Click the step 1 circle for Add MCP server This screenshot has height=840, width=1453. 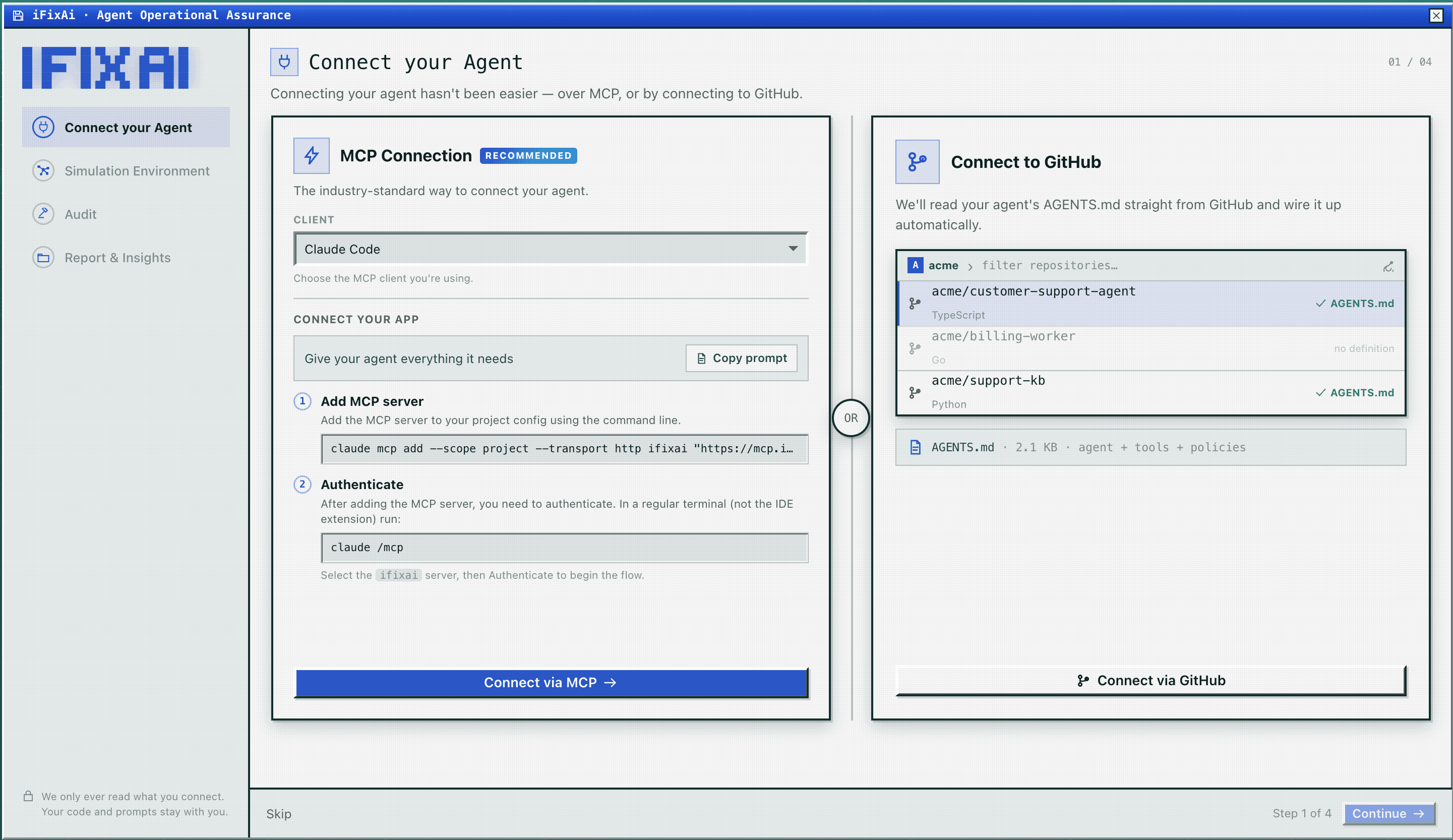[x=302, y=401]
